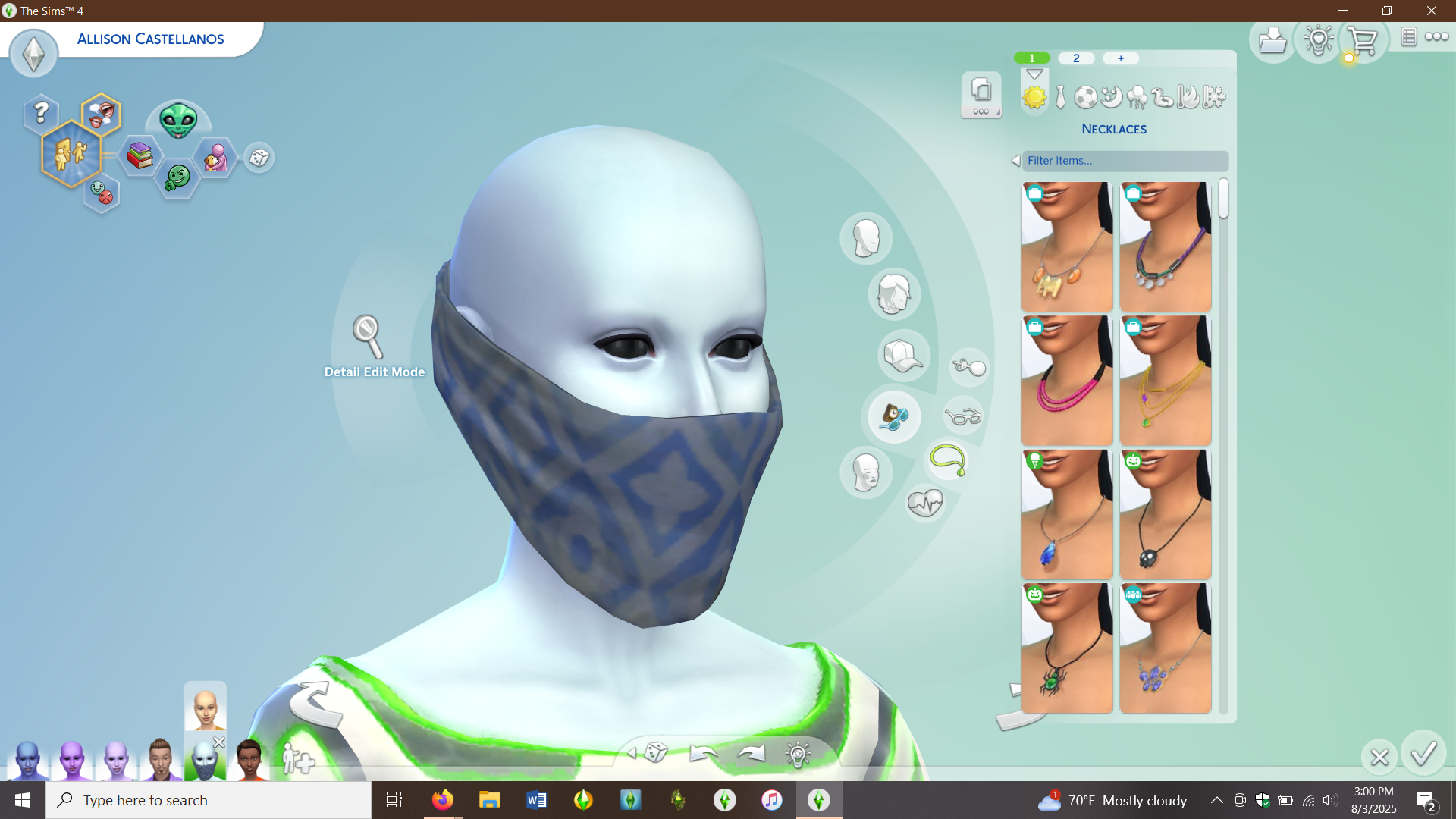Viewport: 1456px width, 819px height.
Task: Open the accessories category icon
Action: coord(894,416)
